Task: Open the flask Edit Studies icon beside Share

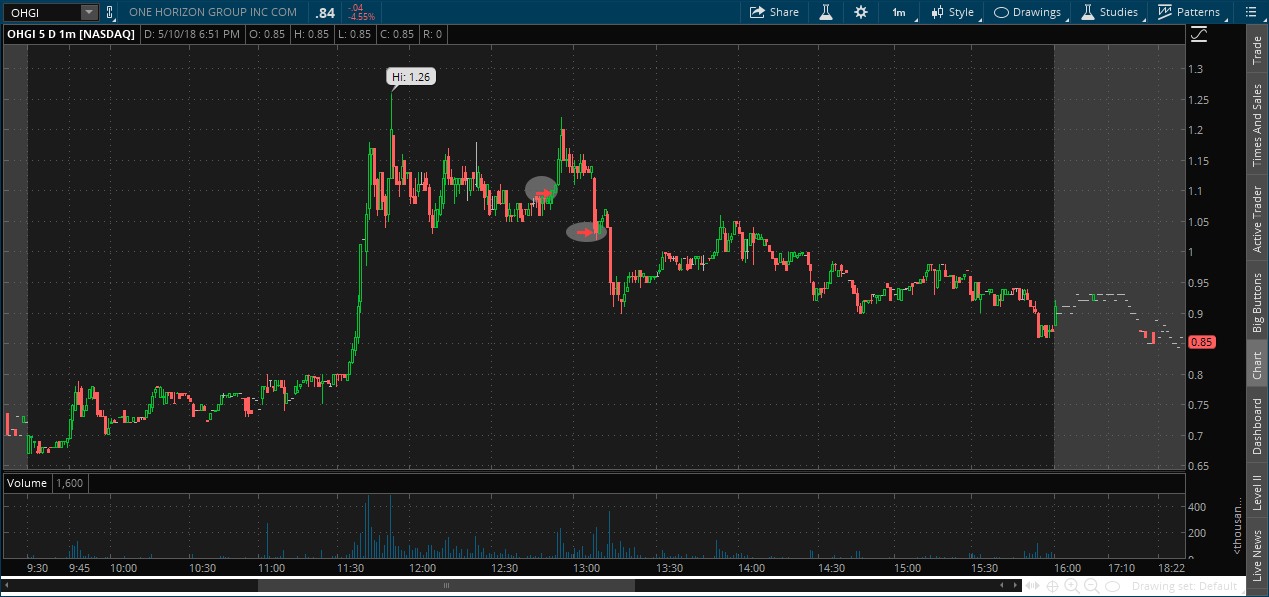Action: point(826,12)
